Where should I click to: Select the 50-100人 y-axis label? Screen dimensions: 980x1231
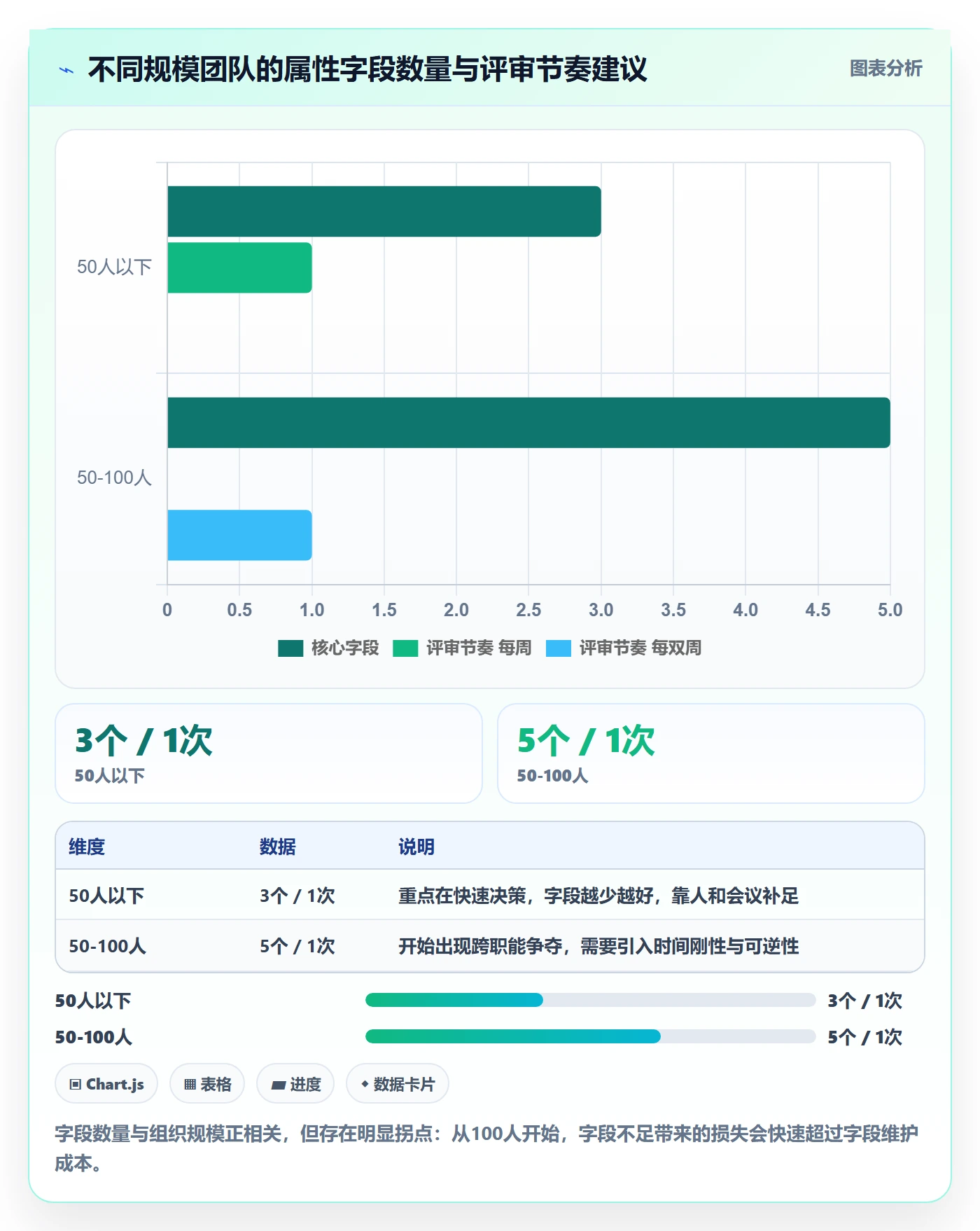(114, 478)
